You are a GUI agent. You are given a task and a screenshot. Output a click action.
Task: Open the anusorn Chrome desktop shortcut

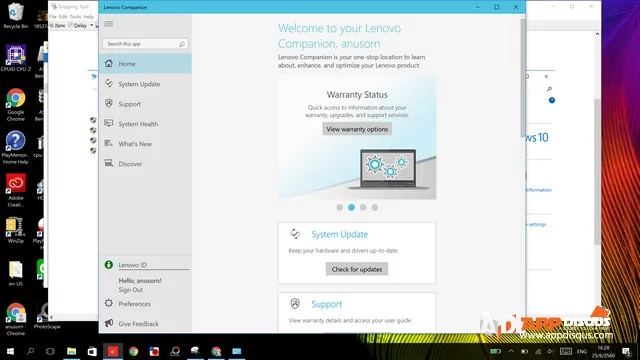click(16, 319)
